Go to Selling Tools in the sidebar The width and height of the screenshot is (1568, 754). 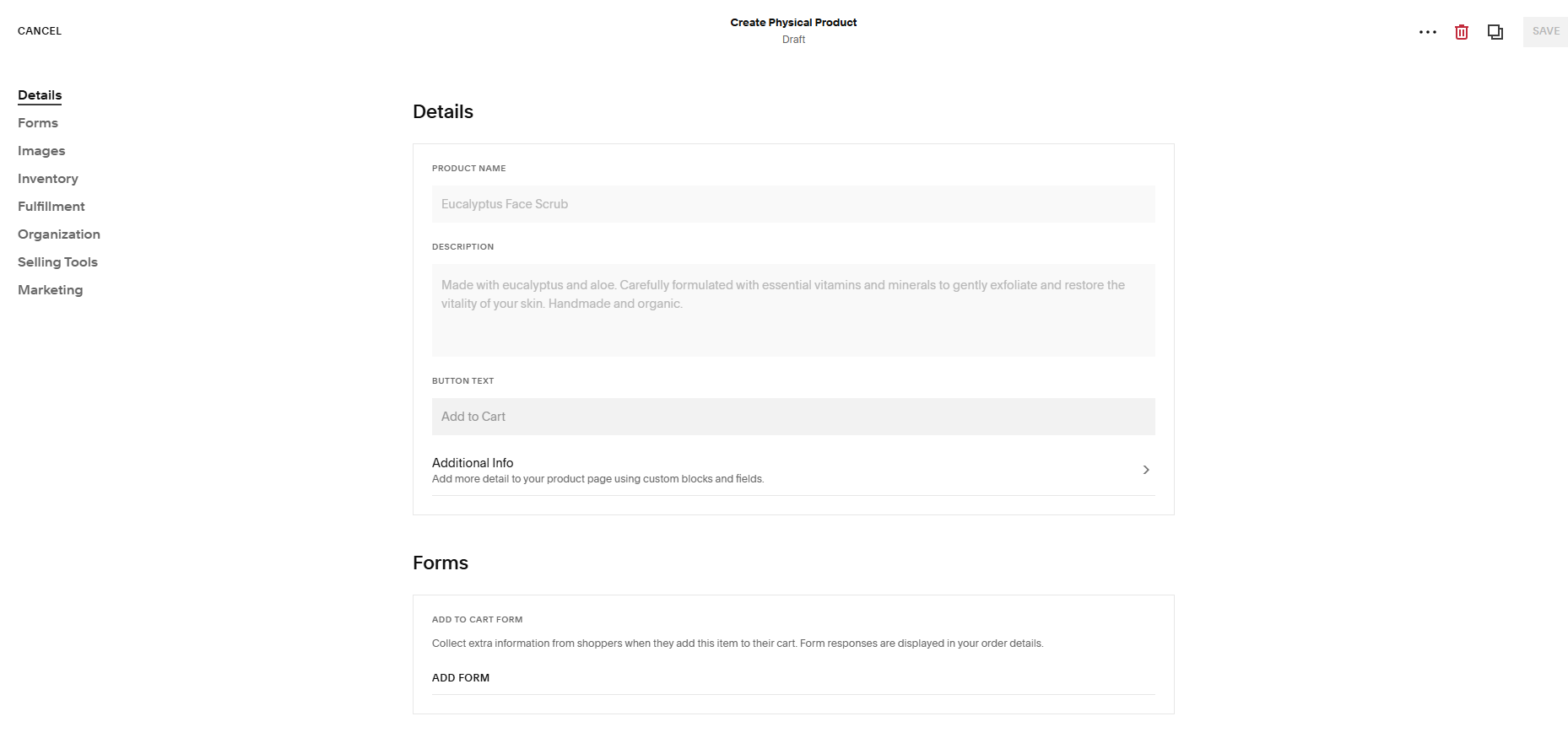tap(57, 262)
